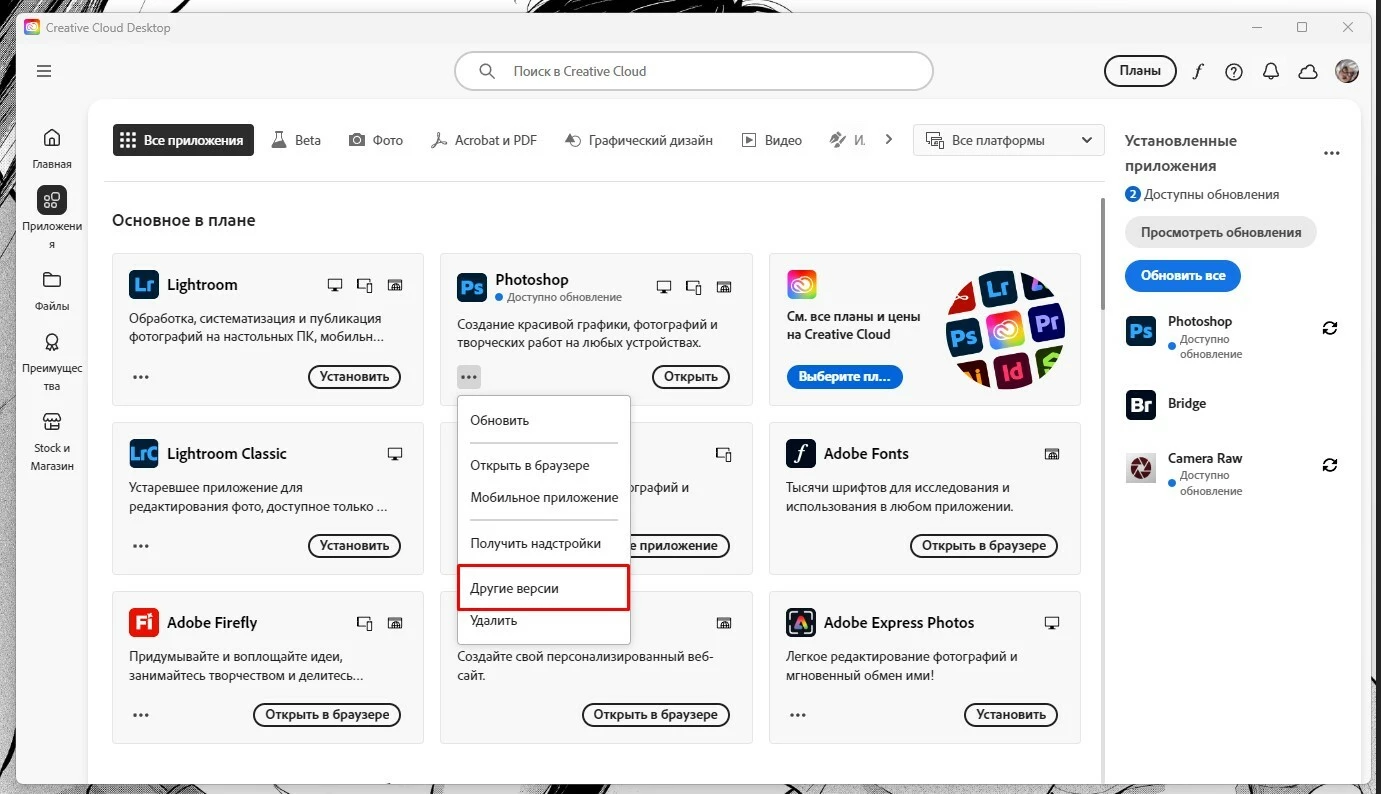Click desktop platform icon on Lightroom card
Screen dimensions: 1381x794
[x=335, y=286]
